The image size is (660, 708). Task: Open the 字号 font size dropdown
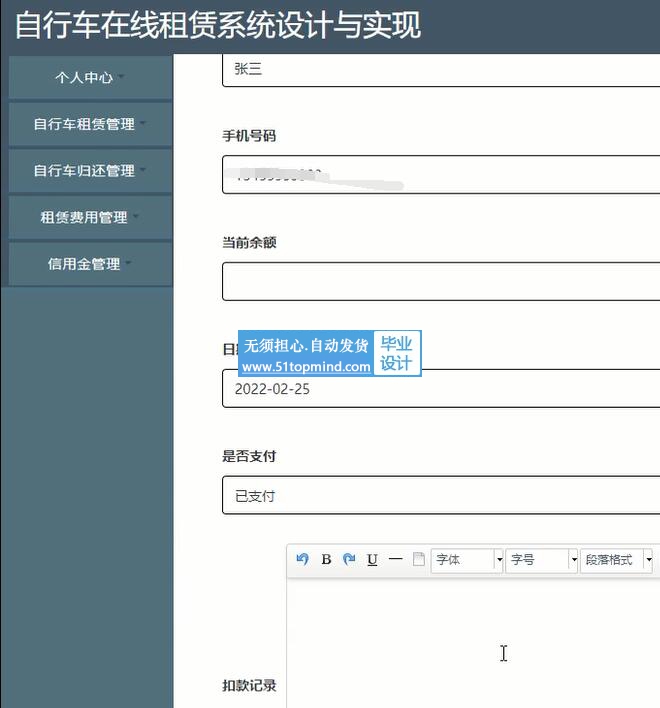(x=541, y=560)
